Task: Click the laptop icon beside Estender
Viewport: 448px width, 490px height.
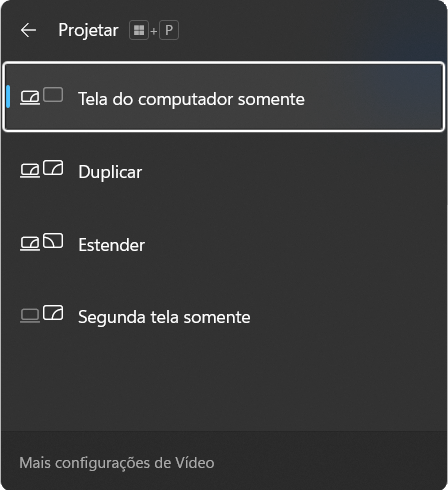Action: (30, 243)
